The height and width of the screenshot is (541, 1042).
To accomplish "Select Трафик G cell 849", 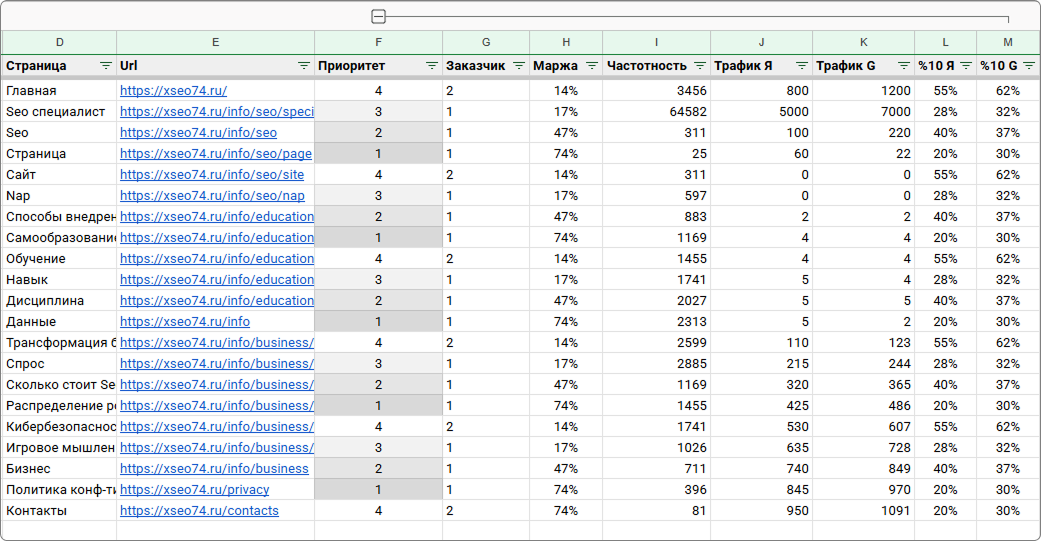I will pyautogui.click(x=863, y=469).
